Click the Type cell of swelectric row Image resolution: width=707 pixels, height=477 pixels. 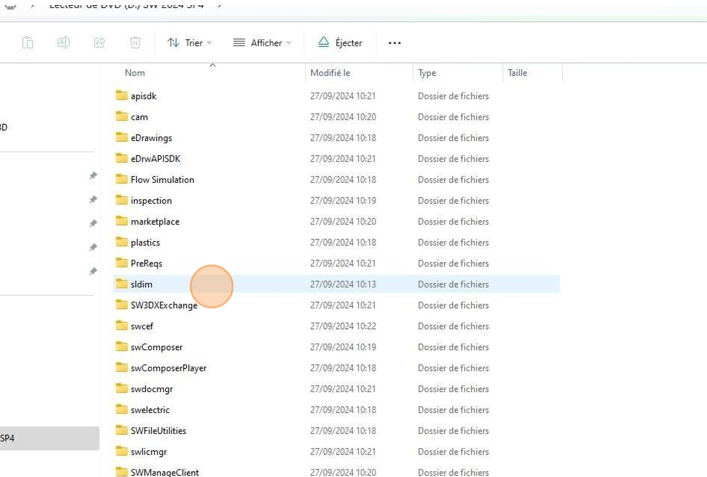click(453, 410)
